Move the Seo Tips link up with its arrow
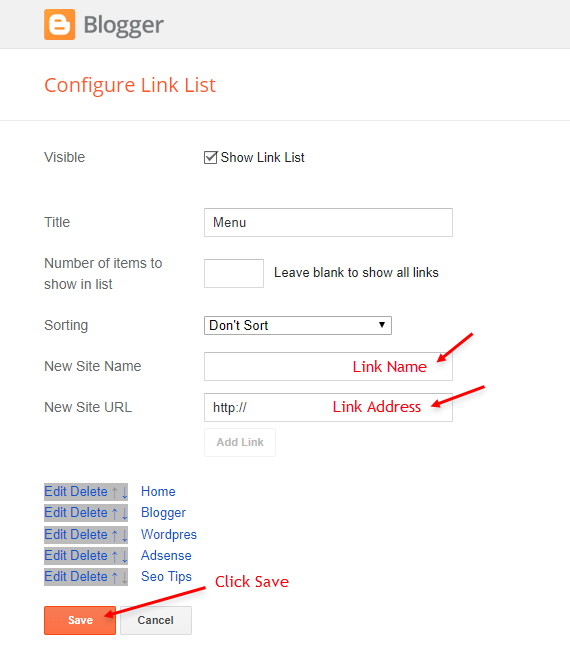The height and width of the screenshot is (650, 570). coord(114,577)
